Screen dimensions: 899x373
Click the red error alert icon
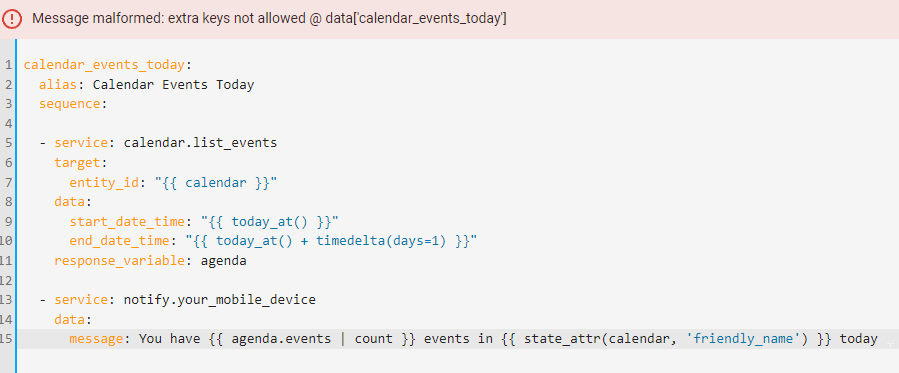[11, 18]
